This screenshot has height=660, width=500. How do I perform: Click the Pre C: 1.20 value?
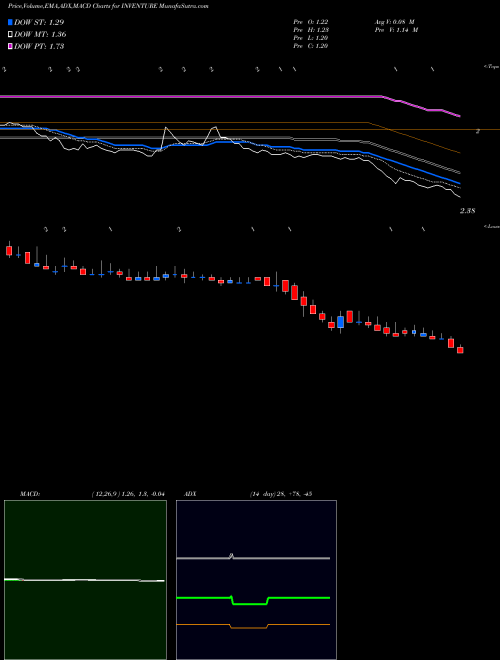[311, 46]
